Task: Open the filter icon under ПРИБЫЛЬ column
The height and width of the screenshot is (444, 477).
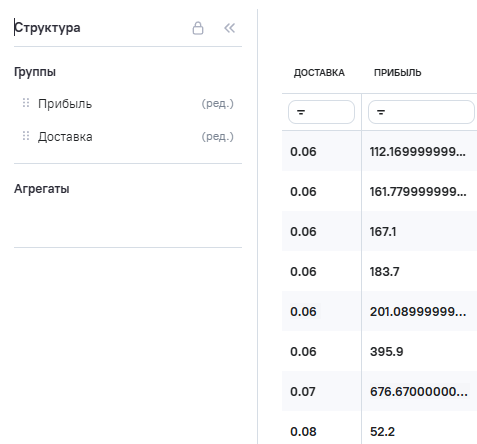Action: coord(381,112)
